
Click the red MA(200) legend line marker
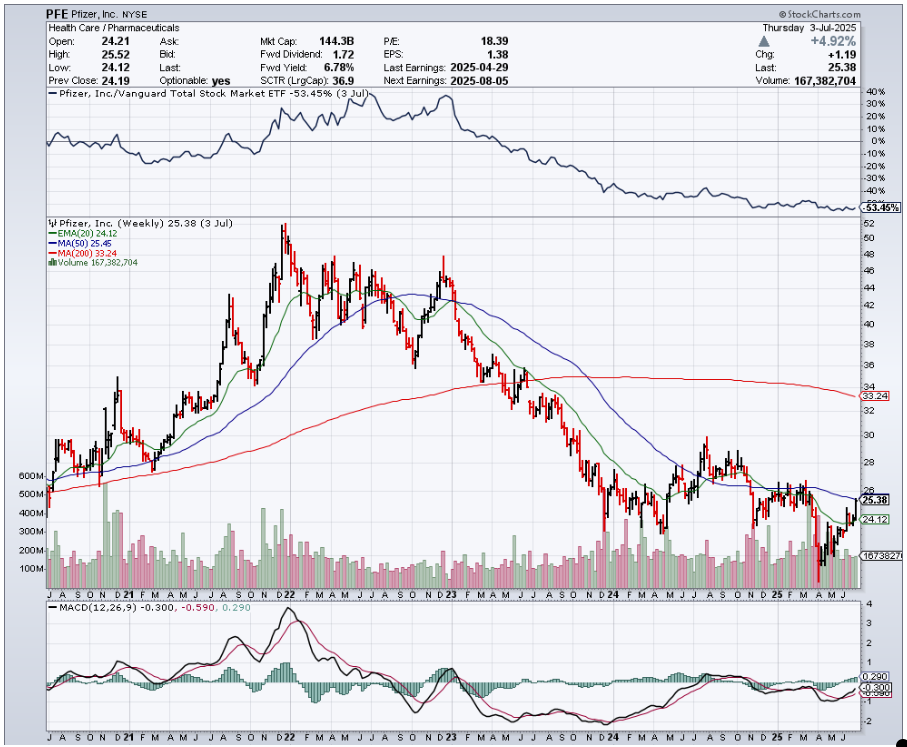click(53, 253)
